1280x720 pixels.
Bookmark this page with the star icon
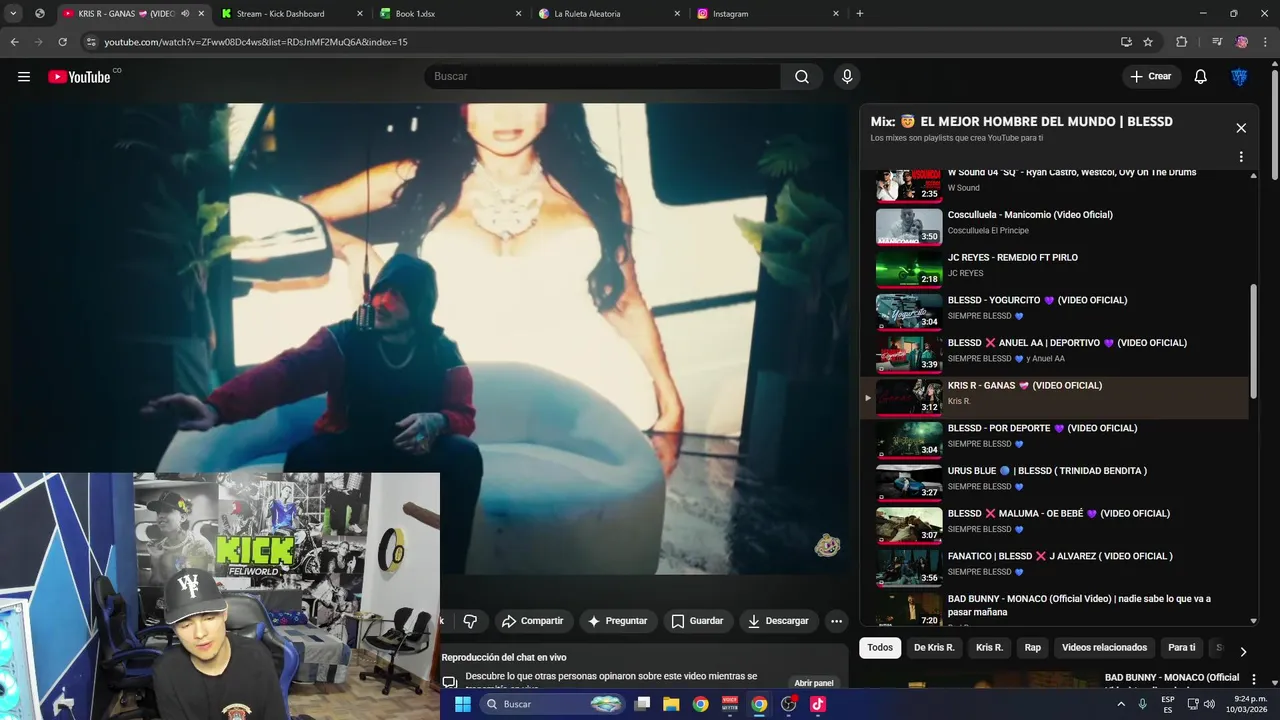coord(1148,42)
